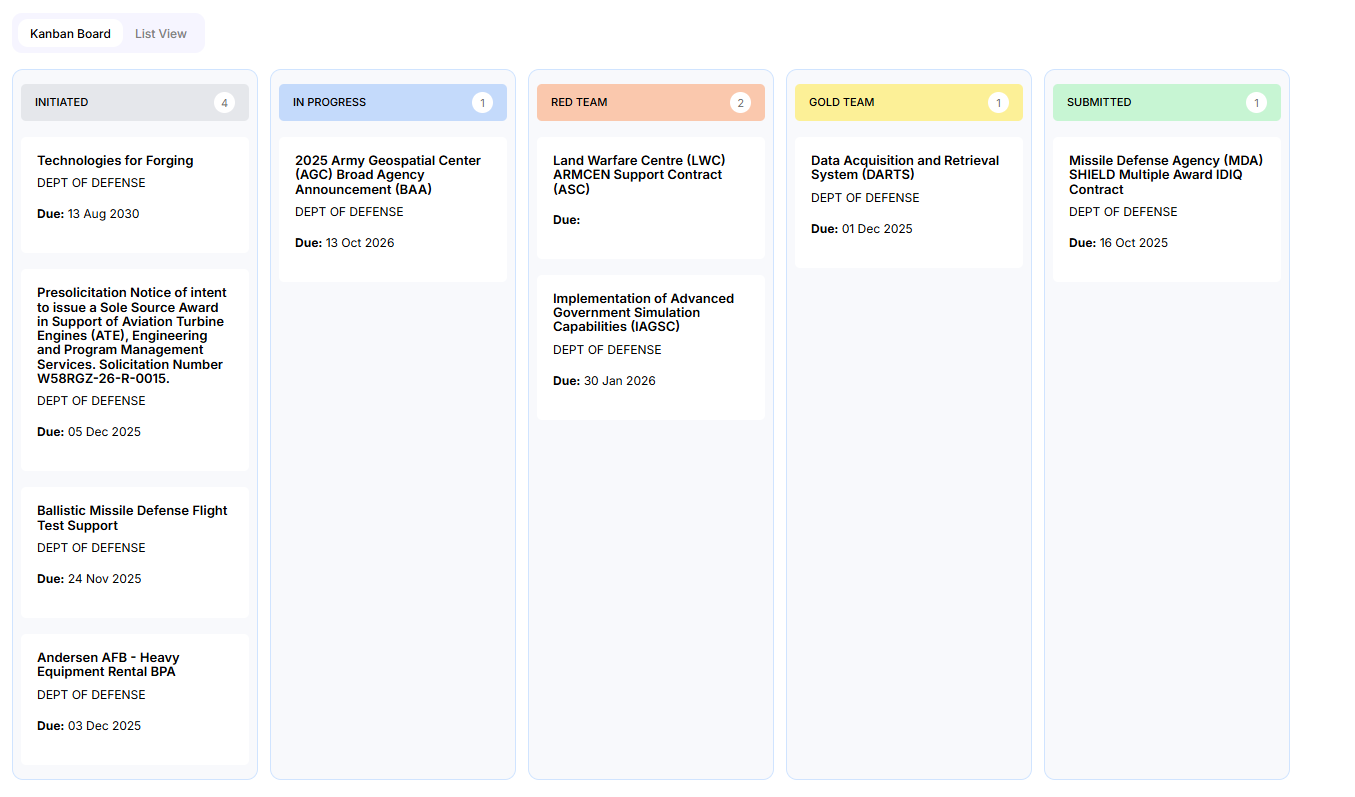The height and width of the screenshot is (797, 1355).
Task: Switch to the List View tab
Action: tap(161, 34)
